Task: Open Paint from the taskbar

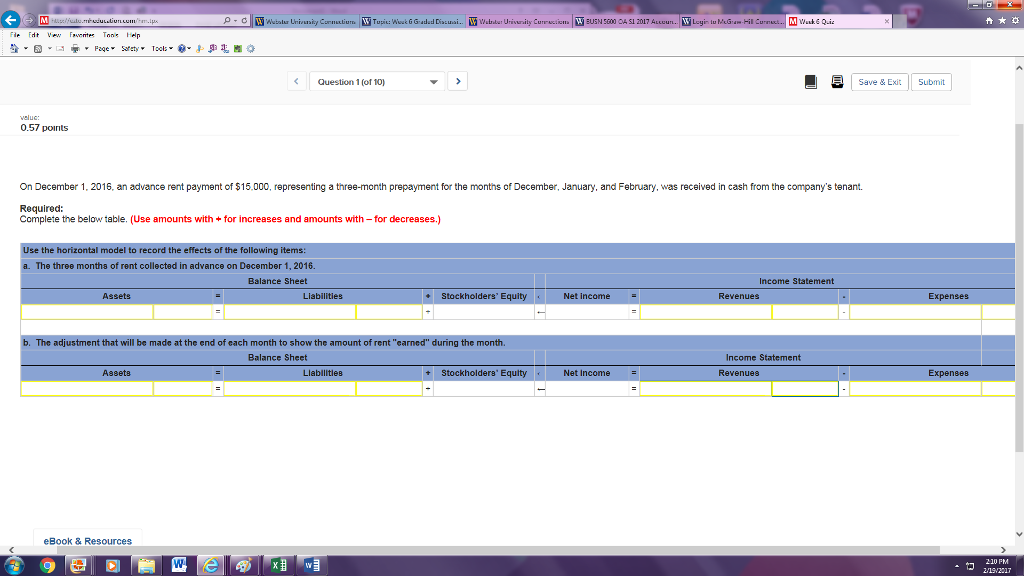Action: pyautogui.click(x=244, y=566)
